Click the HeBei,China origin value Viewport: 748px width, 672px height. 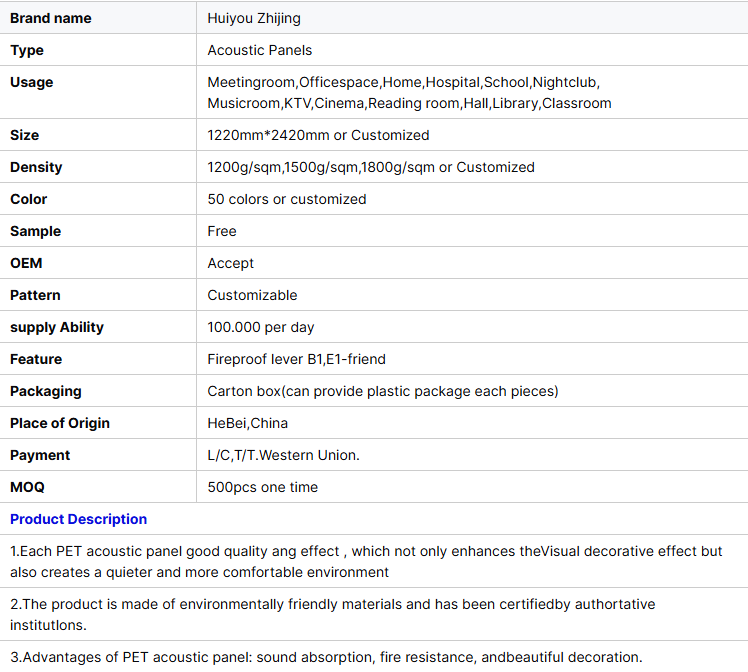click(x=248, y=423)
